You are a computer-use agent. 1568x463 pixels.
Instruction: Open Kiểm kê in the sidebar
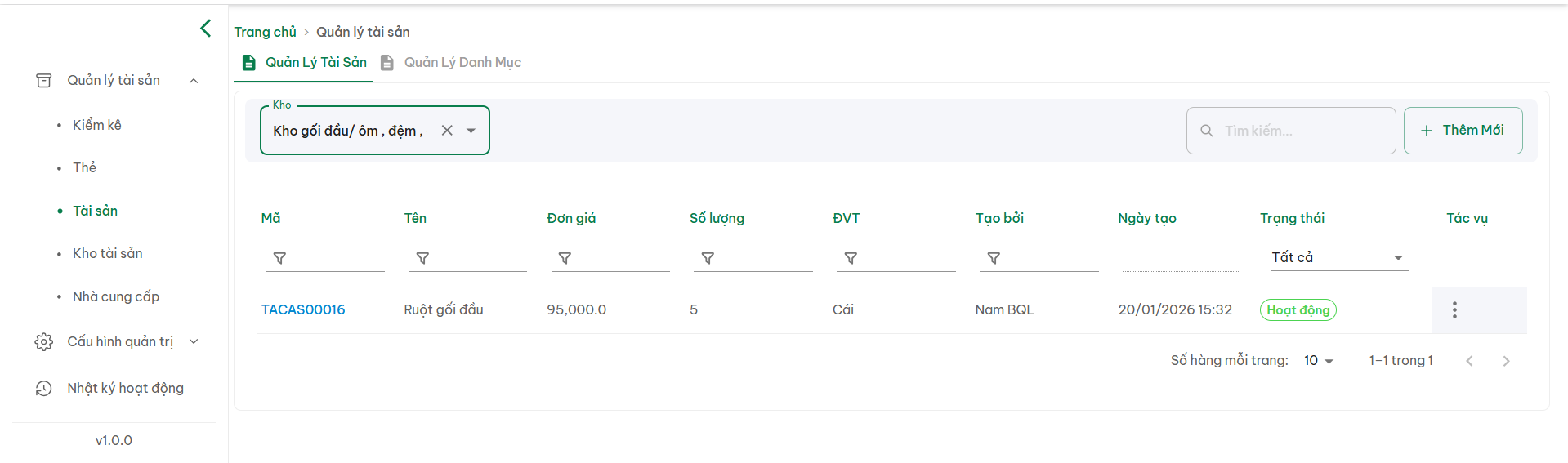pos(97,125)
